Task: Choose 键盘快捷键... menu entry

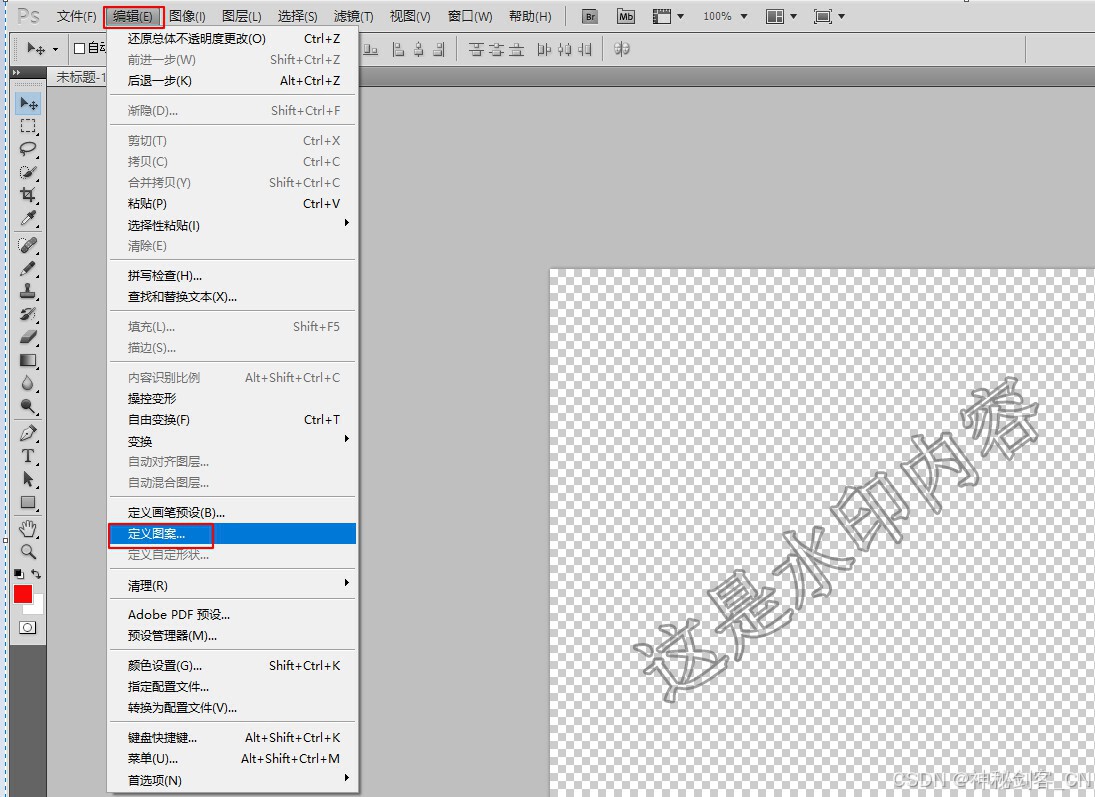Action: point(233,738)
